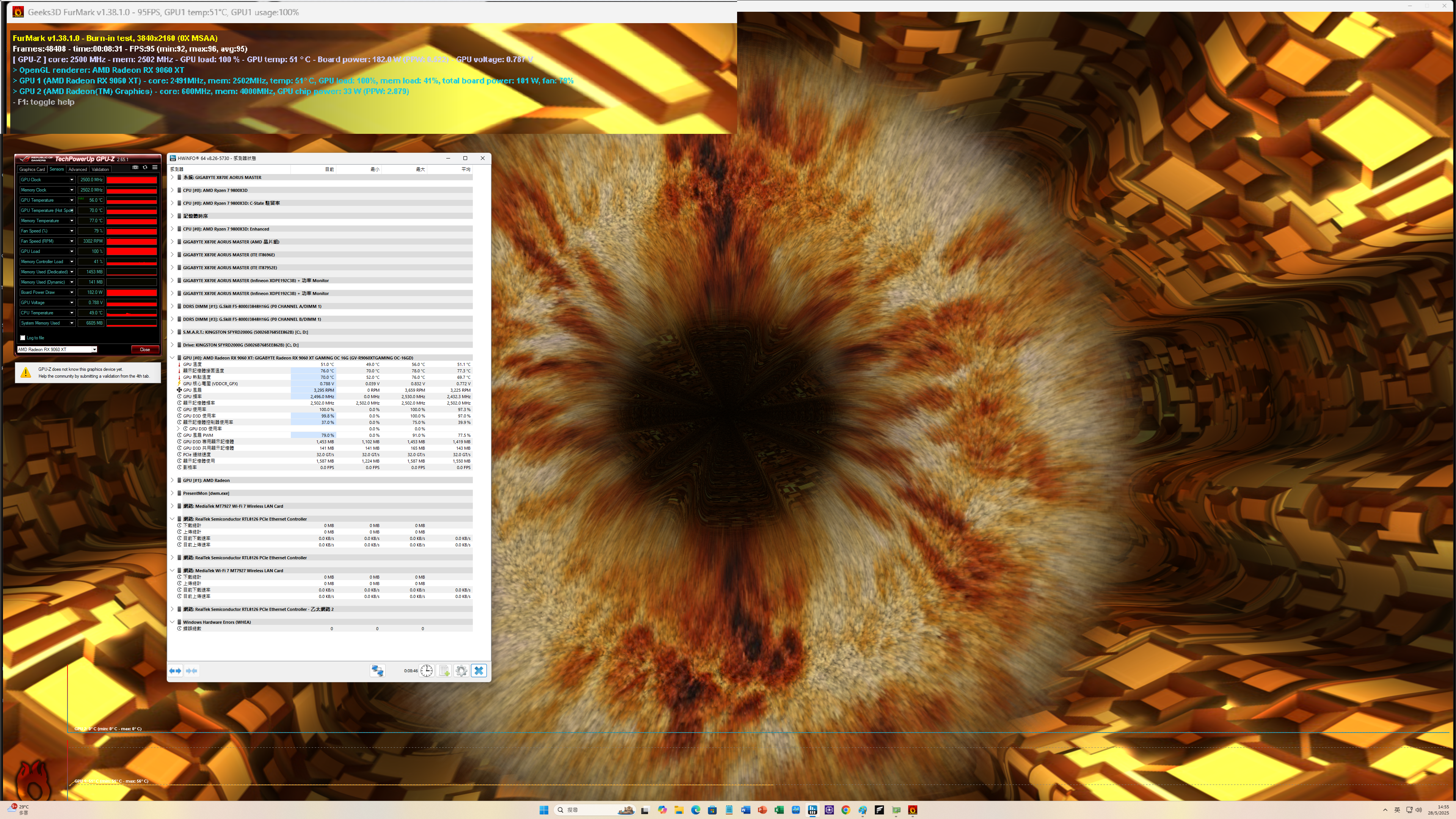Switch to FurMark via taskbar icon

[x=912, y=810]
